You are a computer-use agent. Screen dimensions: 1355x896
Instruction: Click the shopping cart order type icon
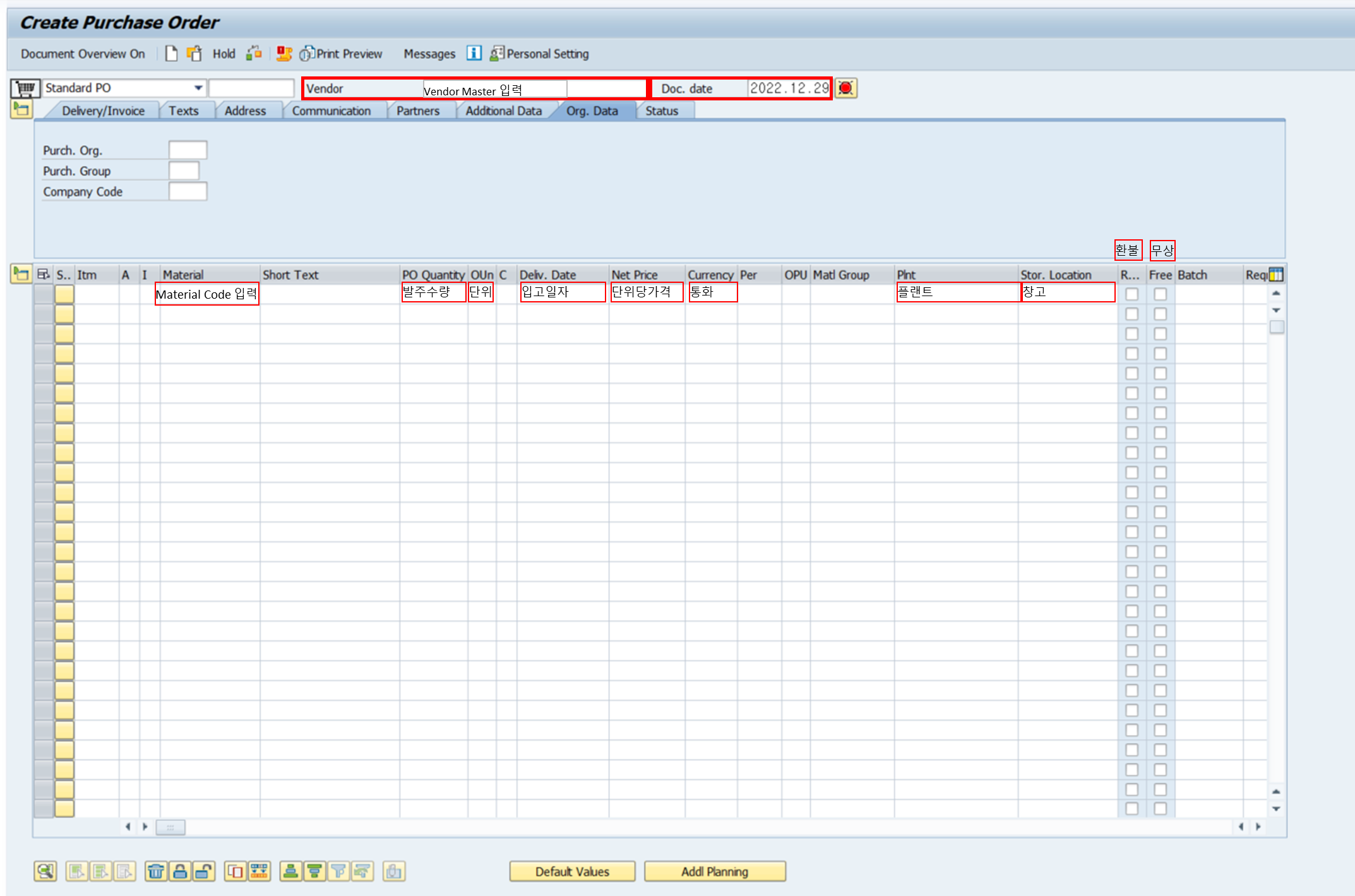click(25, 88)
